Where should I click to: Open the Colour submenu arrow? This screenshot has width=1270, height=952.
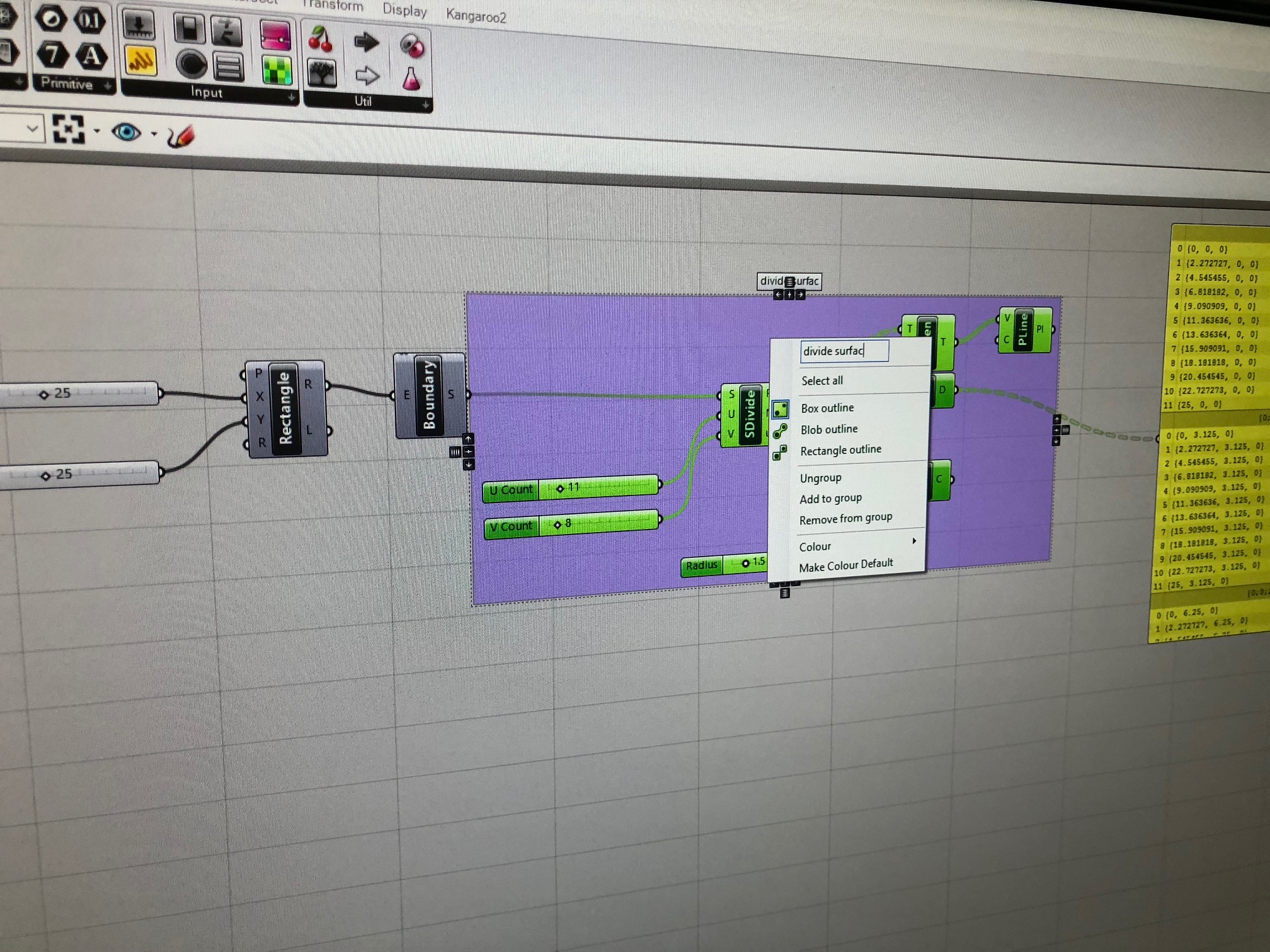coord(913,541)
